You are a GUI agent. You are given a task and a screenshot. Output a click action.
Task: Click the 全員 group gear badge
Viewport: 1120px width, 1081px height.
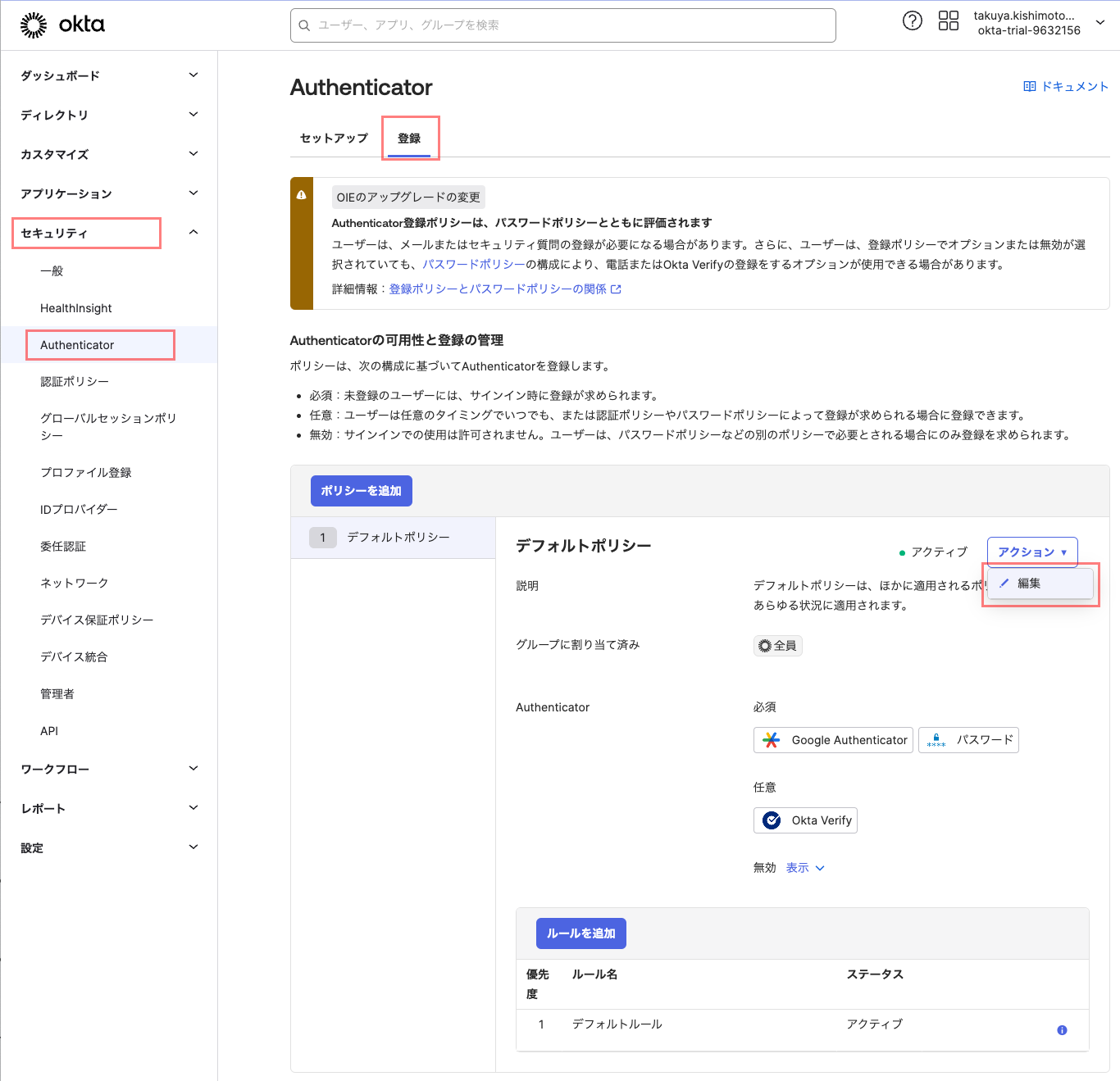[777, 646]
